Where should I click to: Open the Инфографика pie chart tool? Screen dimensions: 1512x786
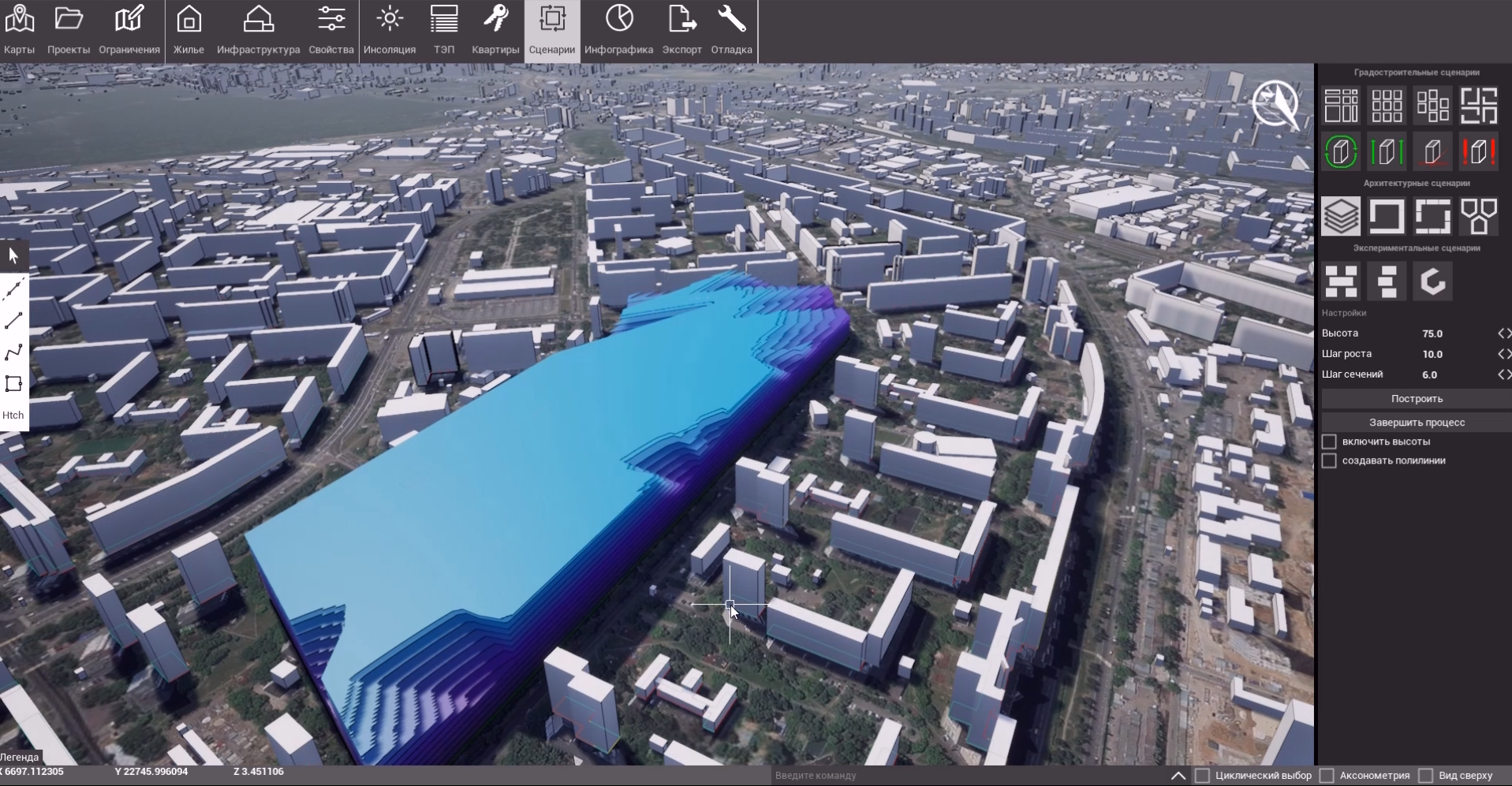tap(619, 30)
